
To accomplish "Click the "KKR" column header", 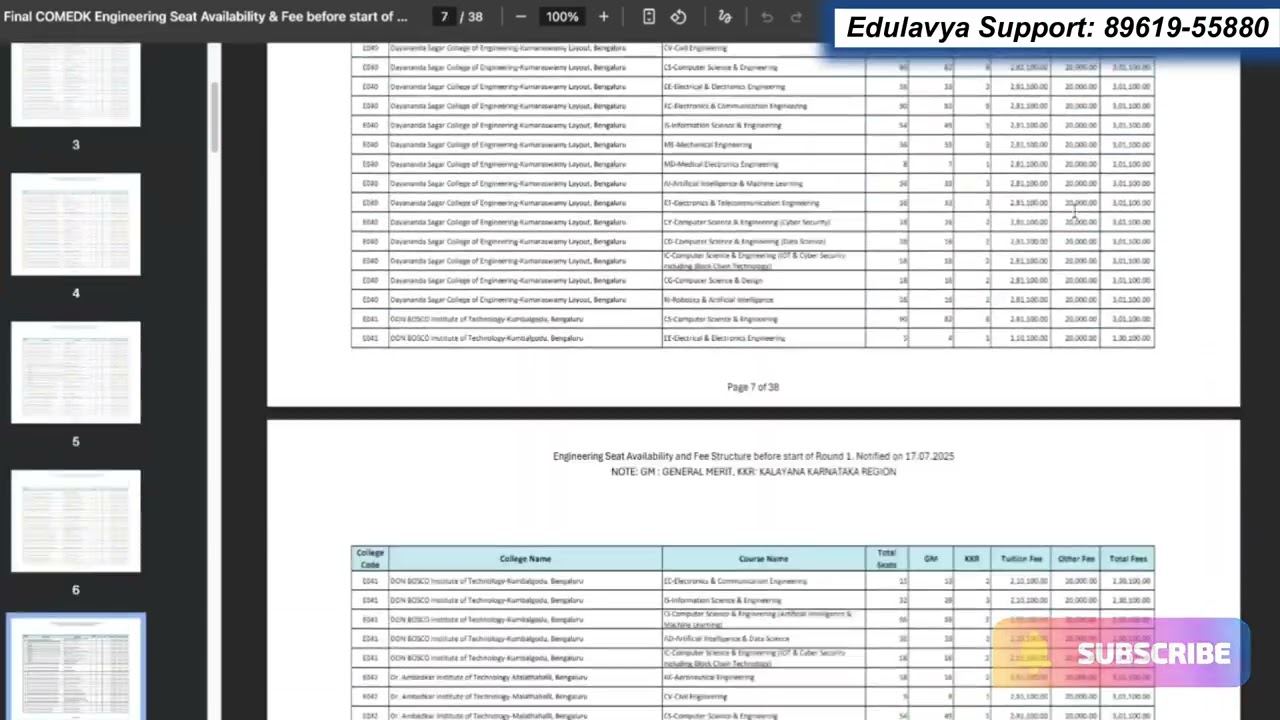I will (971, 559).
